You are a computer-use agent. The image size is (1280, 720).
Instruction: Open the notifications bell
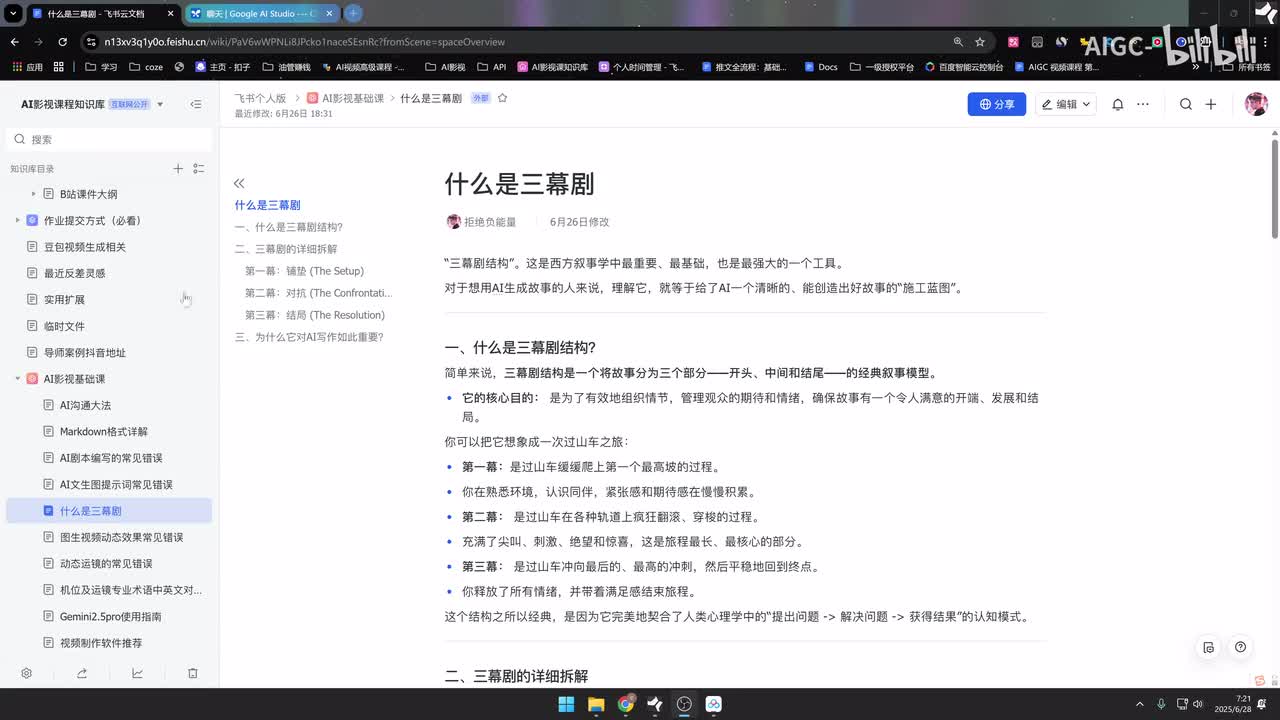(x=1118, y=104)
